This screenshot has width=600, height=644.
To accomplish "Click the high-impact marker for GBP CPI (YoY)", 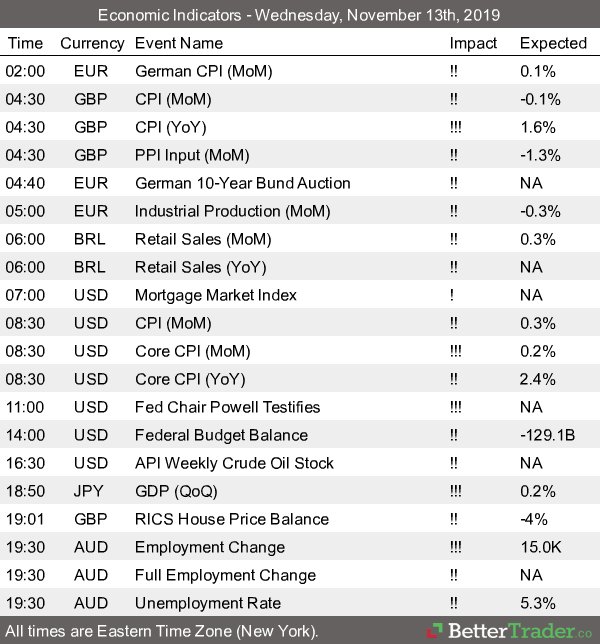I will (455, 127).
